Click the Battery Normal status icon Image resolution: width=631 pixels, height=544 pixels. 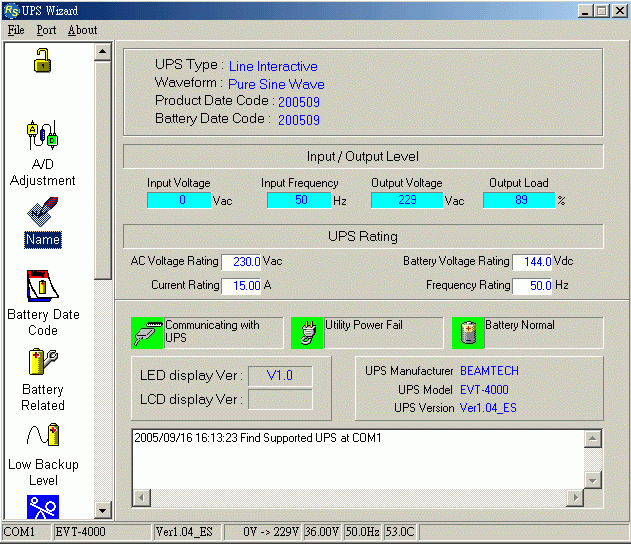pos(467,333)
